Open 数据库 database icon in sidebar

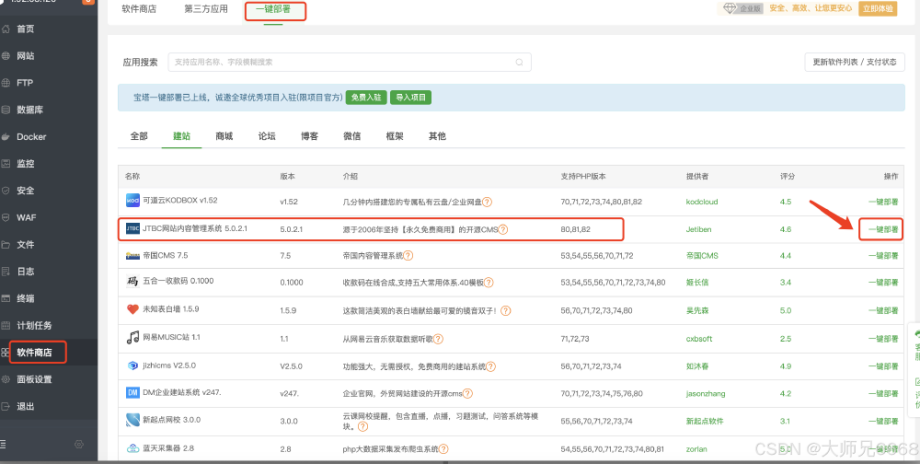click(5, 110)
